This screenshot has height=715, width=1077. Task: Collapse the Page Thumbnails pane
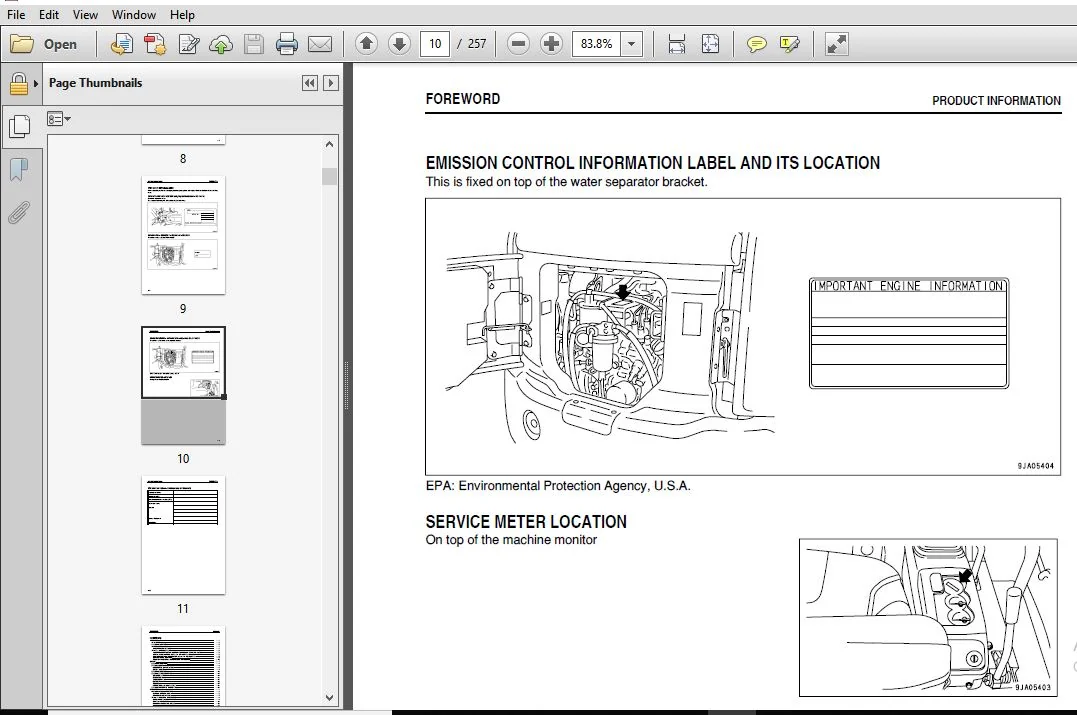[310, 83]
